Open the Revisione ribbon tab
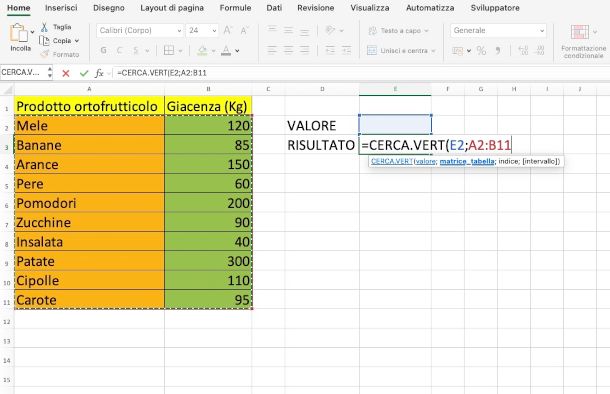The height and width of the screenshot is (394, 610). 316,8
